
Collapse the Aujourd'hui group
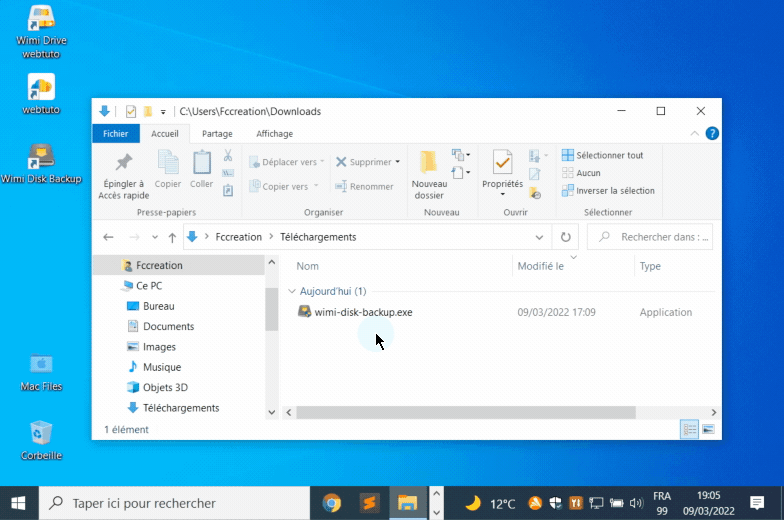292,291
